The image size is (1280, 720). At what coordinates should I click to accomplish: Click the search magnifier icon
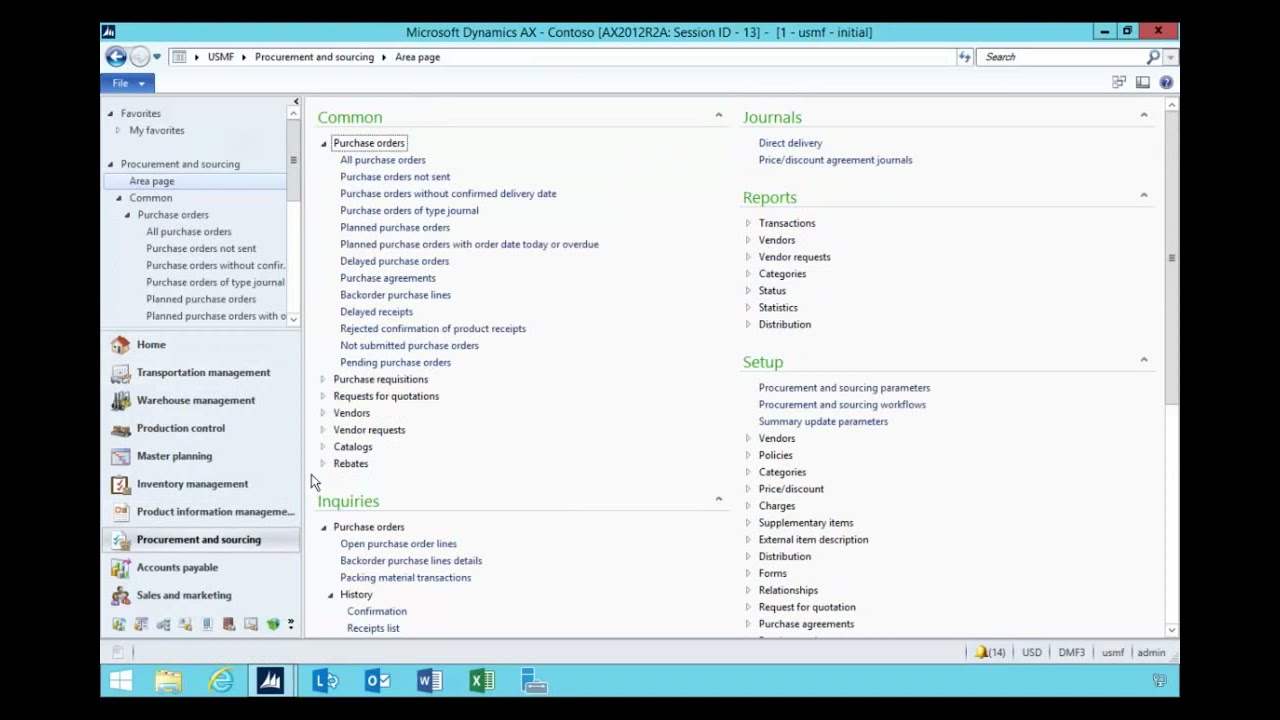tap(1153, 57)
